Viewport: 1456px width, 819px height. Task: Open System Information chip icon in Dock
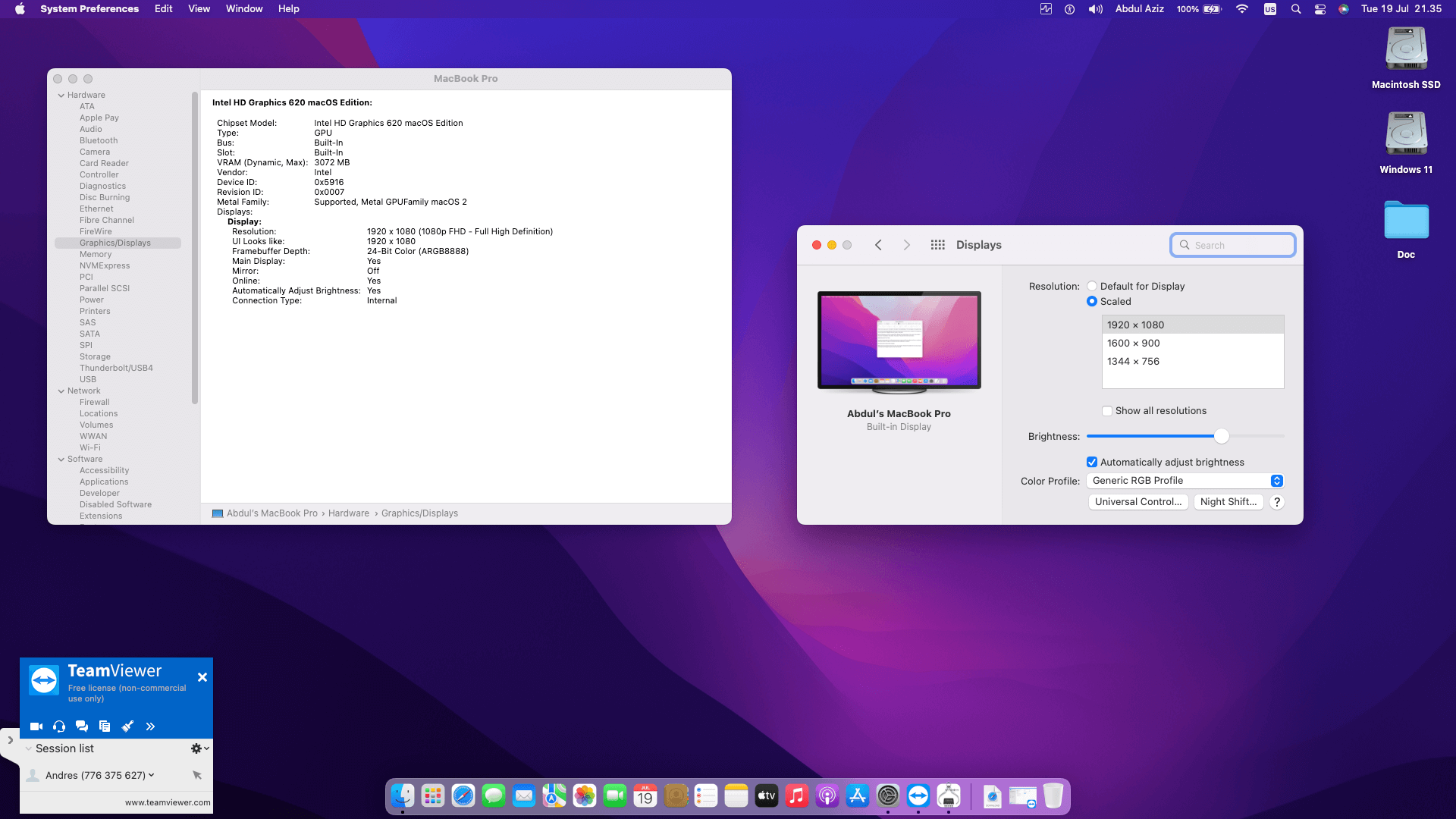click(949, 795)
